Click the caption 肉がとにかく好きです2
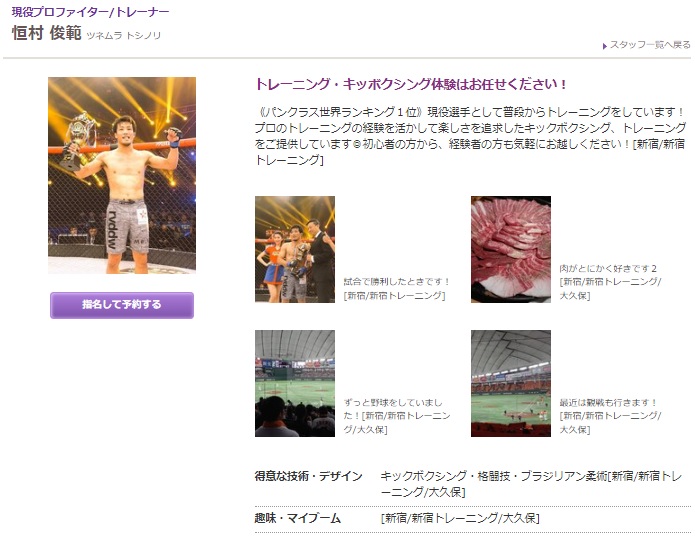 (x=608, y=269)
